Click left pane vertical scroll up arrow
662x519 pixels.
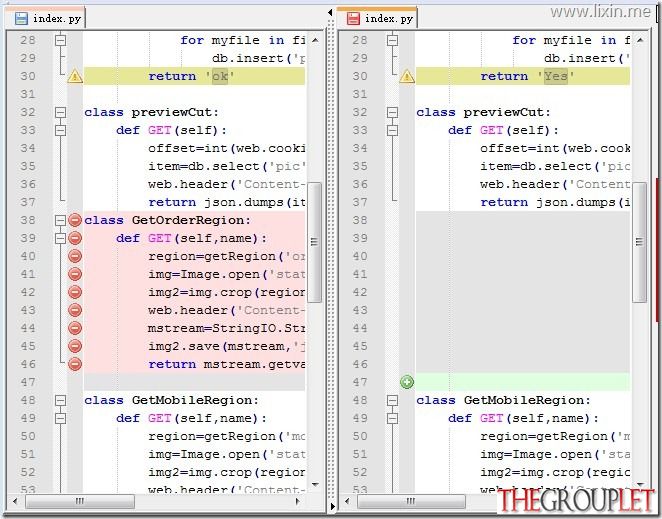click(x=315, y=41)
